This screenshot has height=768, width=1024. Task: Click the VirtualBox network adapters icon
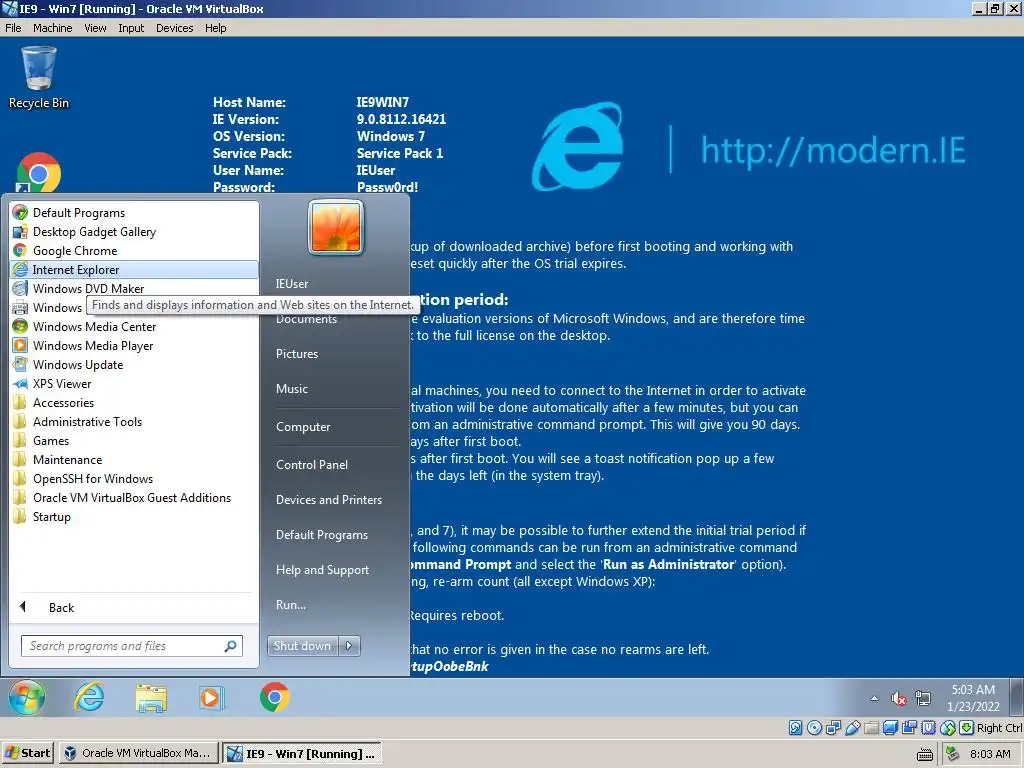point(833,728)
